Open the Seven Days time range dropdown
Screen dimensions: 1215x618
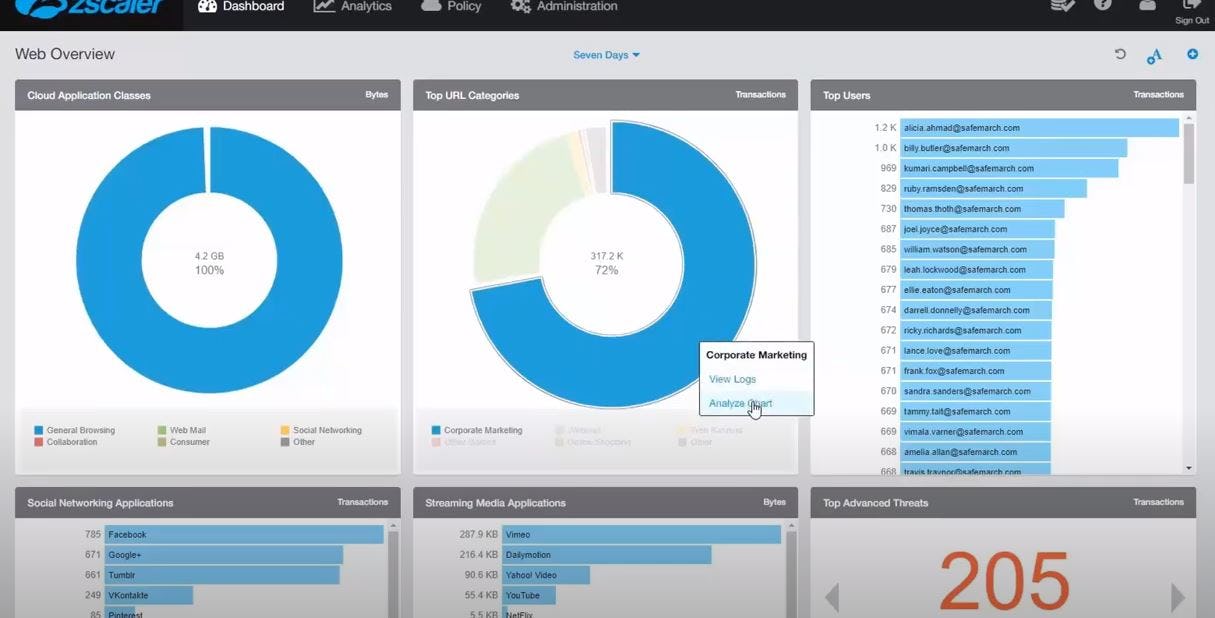pos(606,55)
